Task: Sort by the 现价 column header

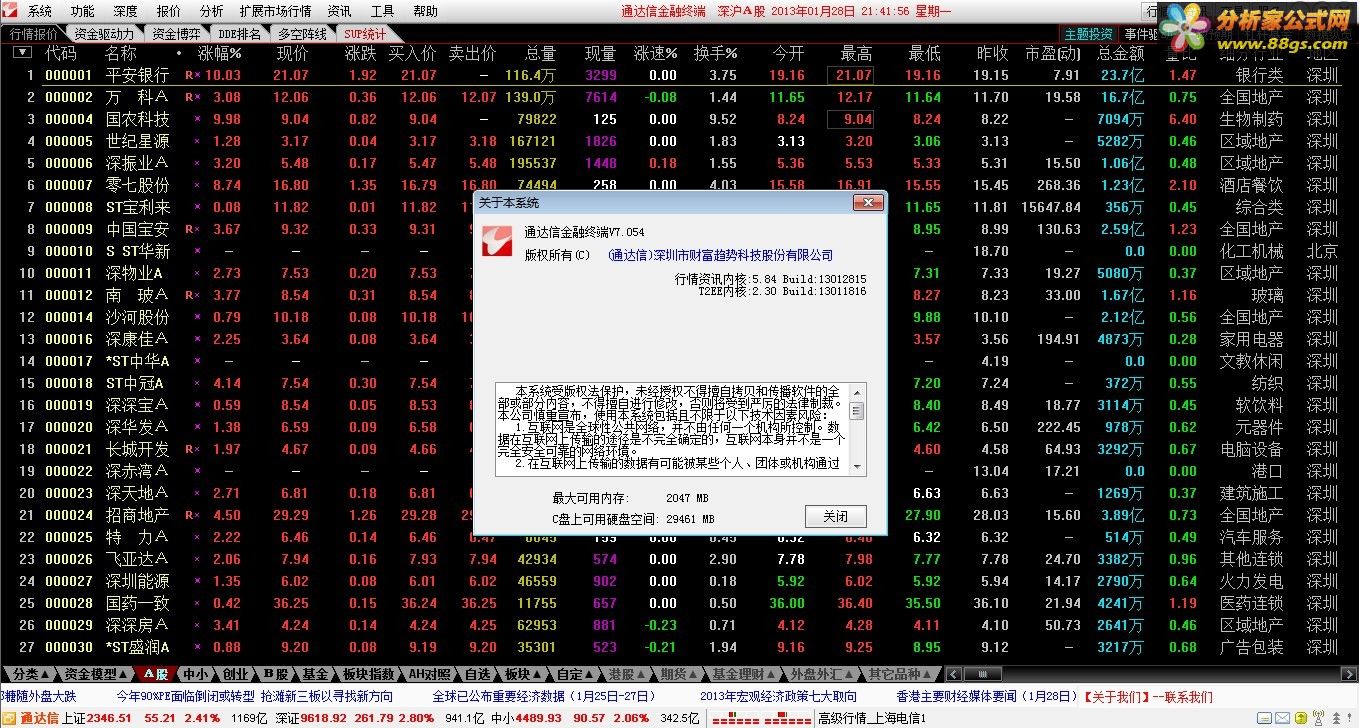Action: click(293, 52)
